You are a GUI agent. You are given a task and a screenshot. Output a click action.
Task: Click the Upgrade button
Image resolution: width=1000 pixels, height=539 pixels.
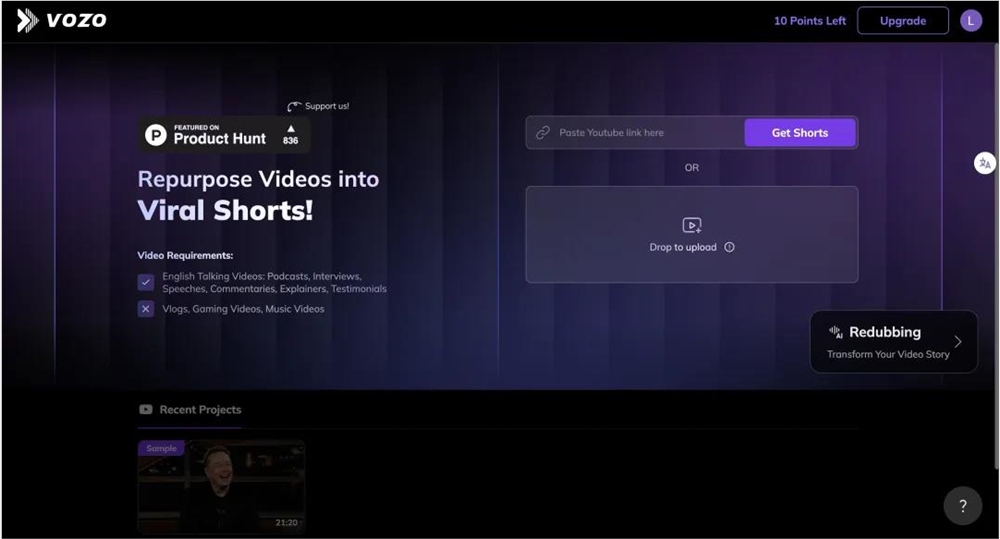click(902, 21)
